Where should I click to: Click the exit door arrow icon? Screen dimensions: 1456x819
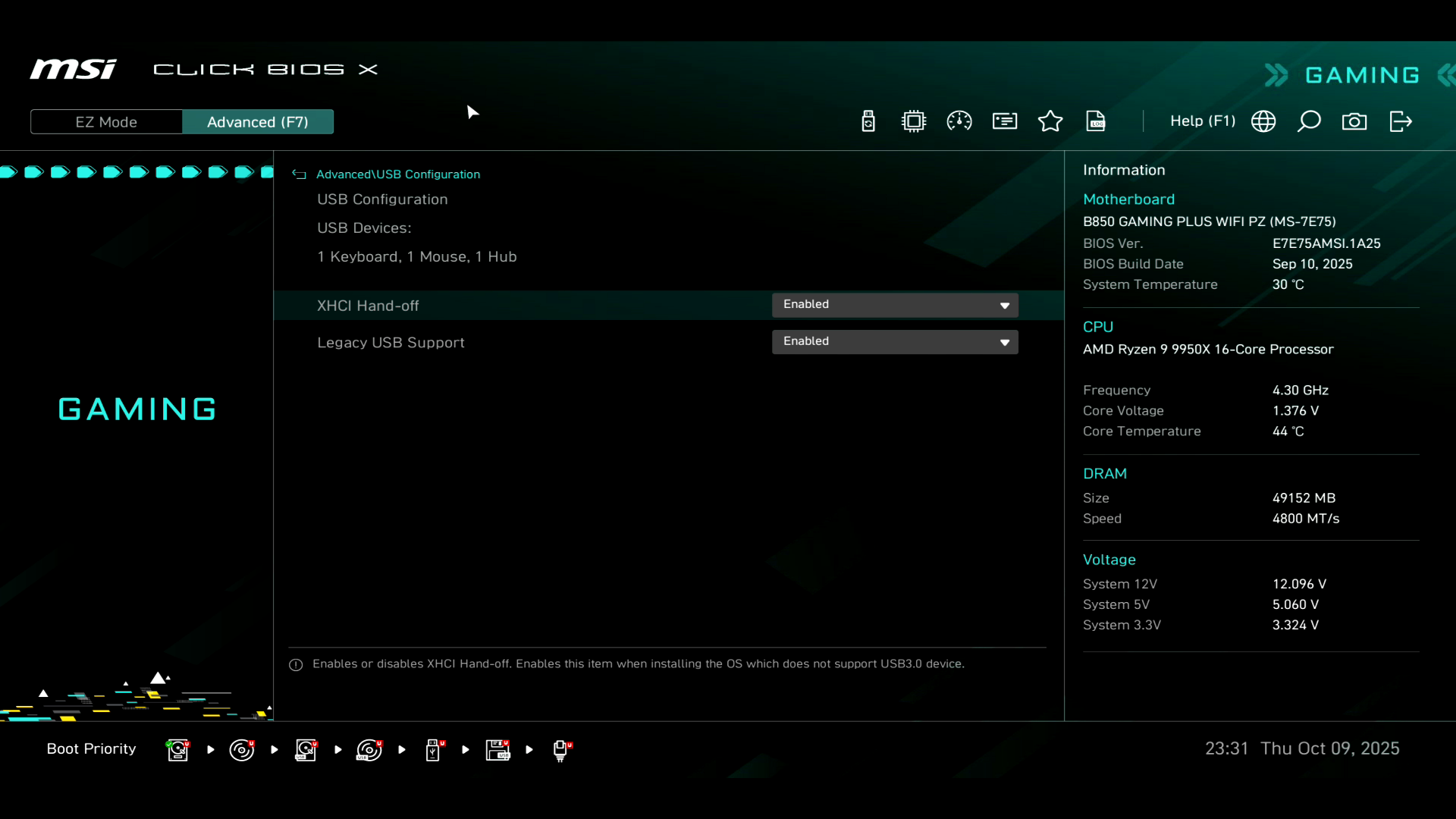coord(1401,121)
